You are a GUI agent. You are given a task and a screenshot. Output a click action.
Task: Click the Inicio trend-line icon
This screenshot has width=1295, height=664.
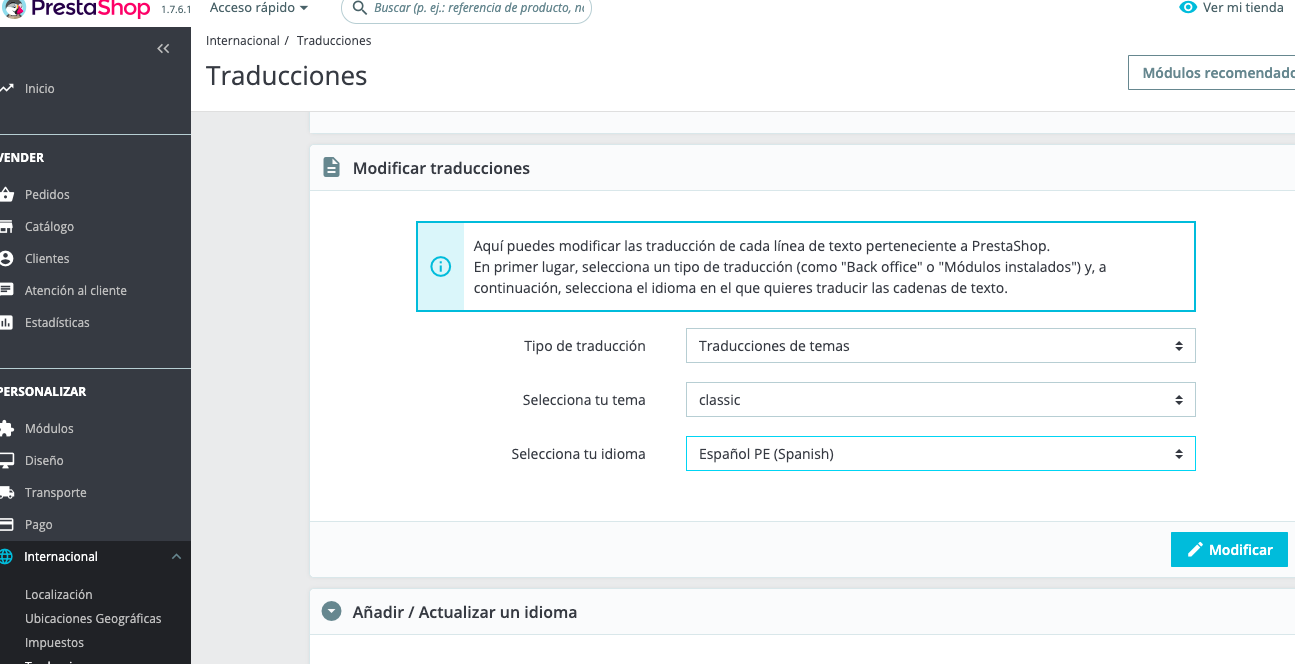pyautogui.click(x=6, y=89)
